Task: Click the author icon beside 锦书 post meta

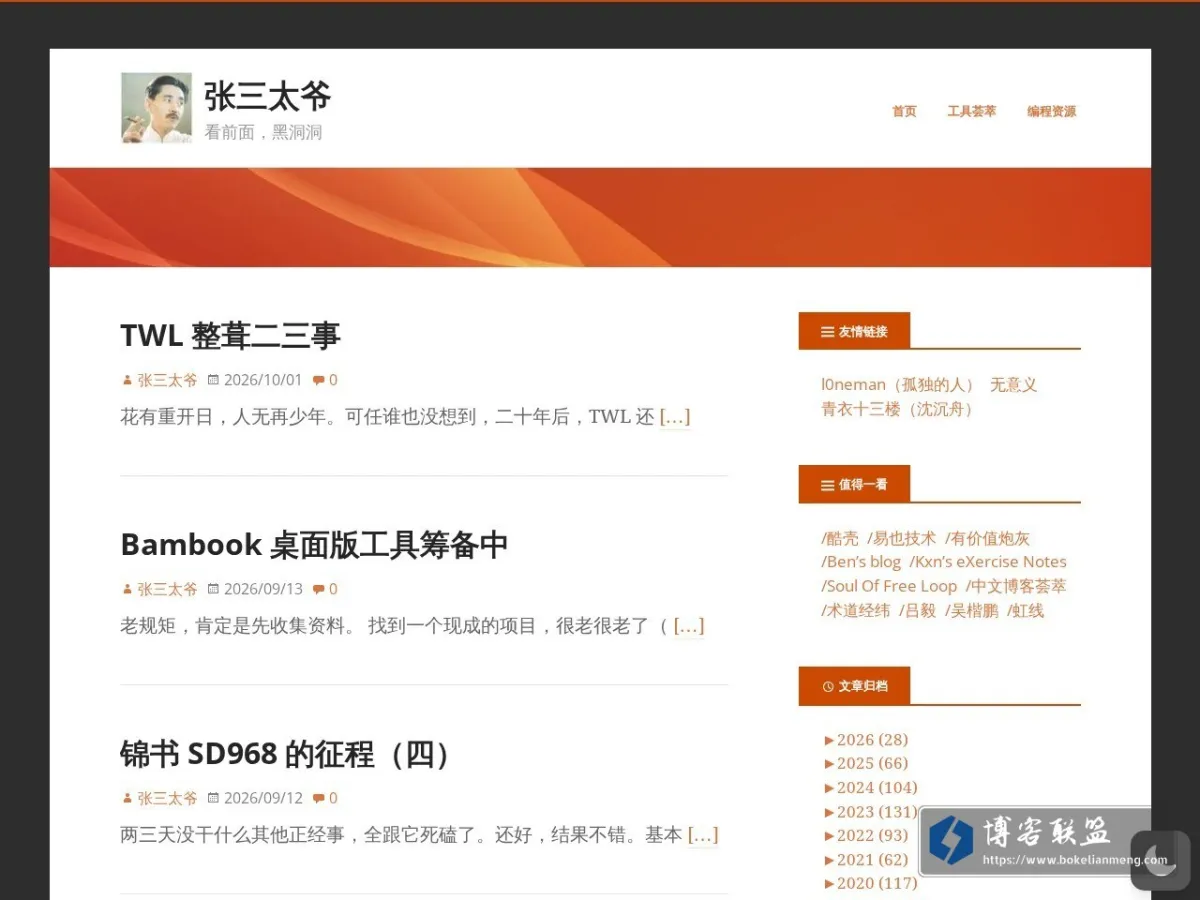Action: [127, 798]
